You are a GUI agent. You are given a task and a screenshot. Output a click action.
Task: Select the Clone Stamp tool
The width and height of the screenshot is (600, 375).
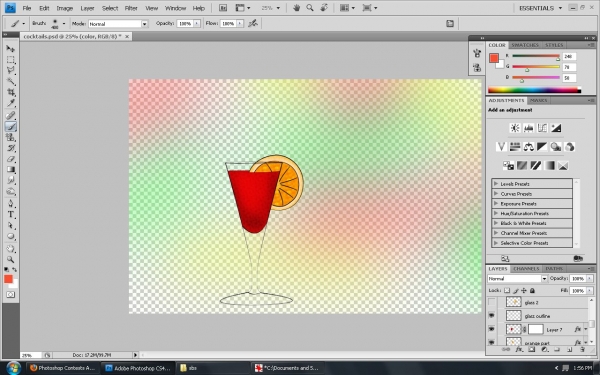click(11, 137)
